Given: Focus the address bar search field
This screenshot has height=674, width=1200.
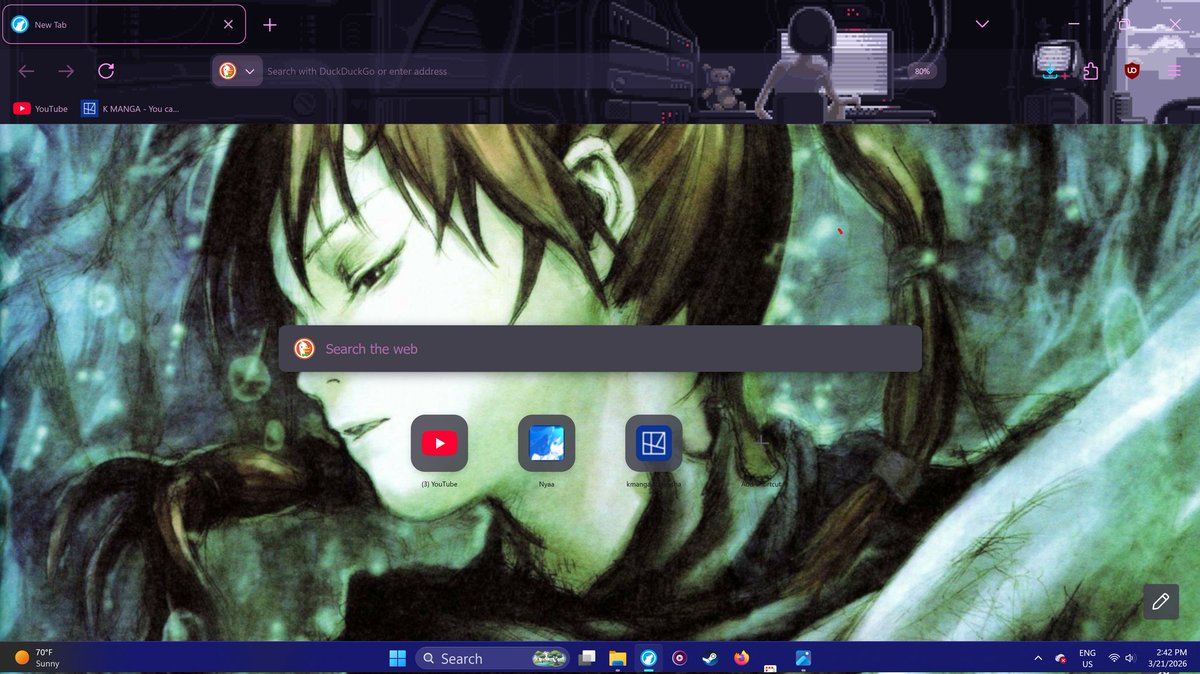Looking at the screenshot, I should coord(580,71).
